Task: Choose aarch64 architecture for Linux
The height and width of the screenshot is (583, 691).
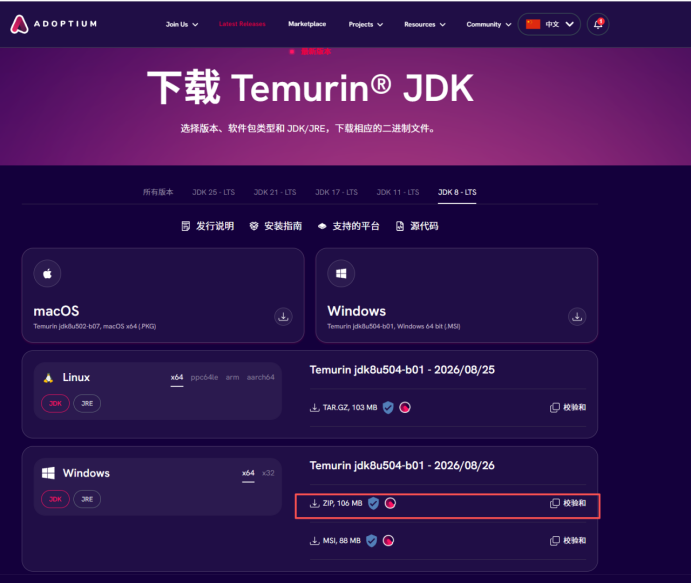Action: click(x=260, y=378)
